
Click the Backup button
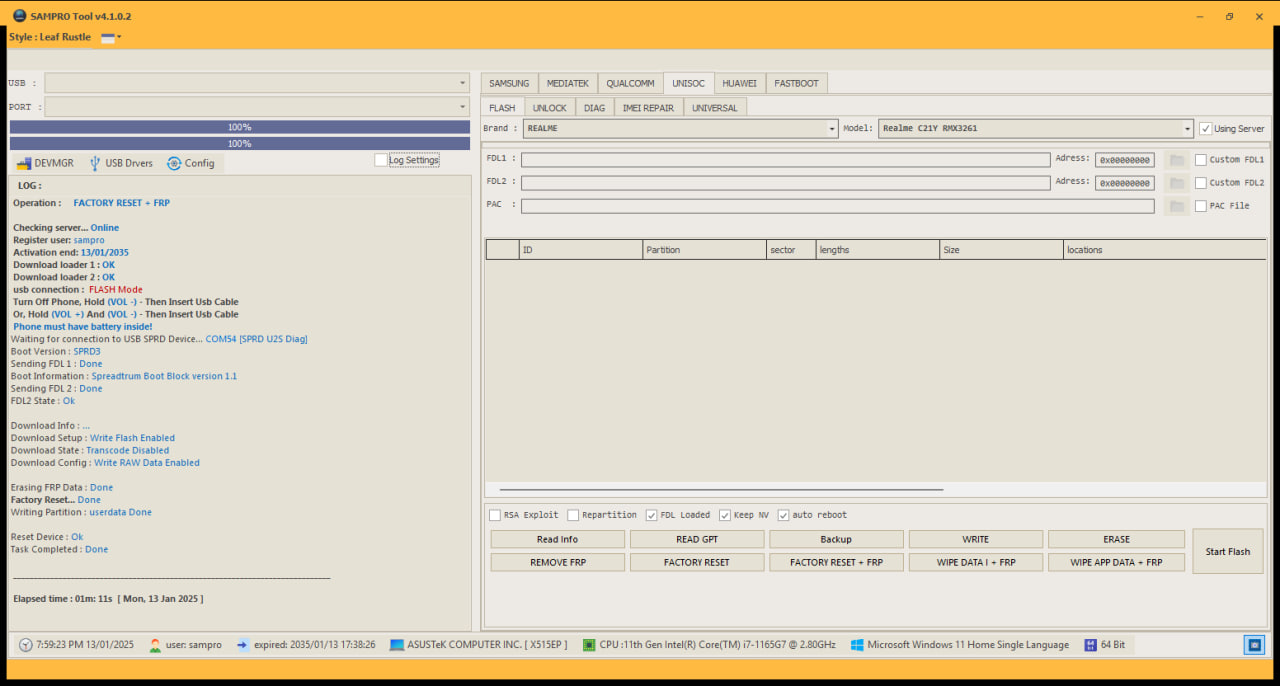[x=836, y=539]
